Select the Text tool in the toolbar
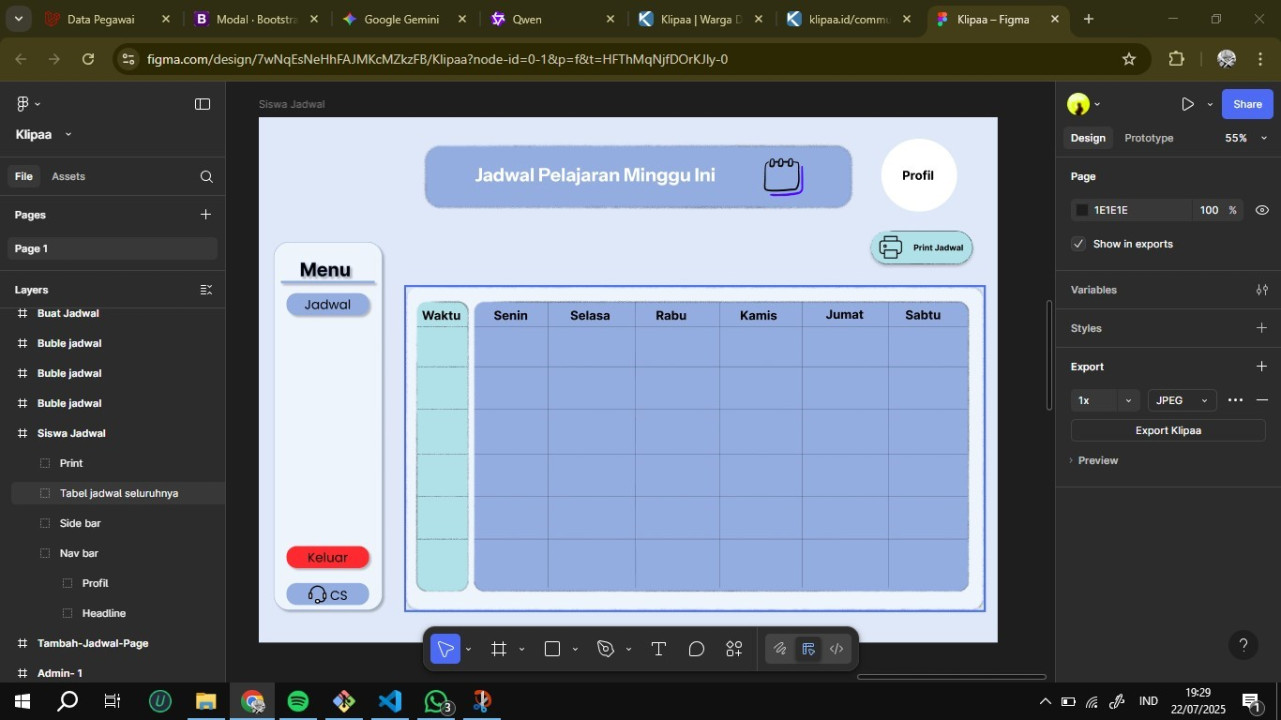The width and height of the screenshot is (1281, 720). pos(658,649)
